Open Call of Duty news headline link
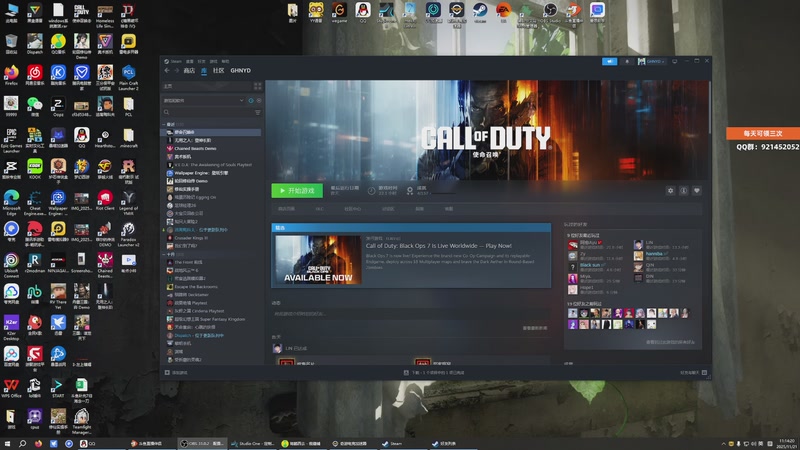This screenshot has height=450, width=800. point(438,246)
